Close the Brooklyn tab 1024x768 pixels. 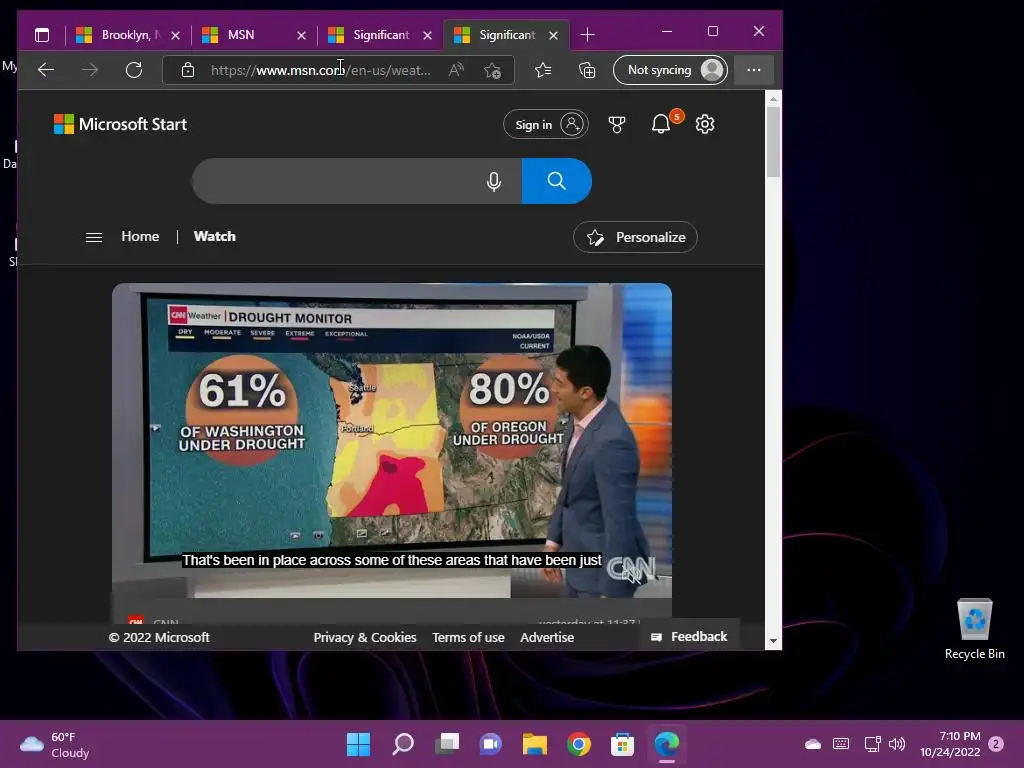click(175, 35)
